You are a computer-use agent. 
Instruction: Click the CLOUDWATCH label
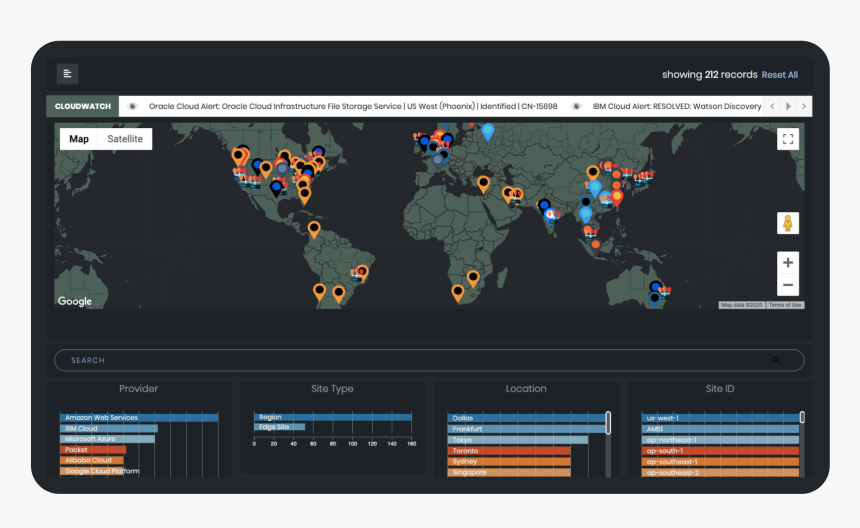82,106
